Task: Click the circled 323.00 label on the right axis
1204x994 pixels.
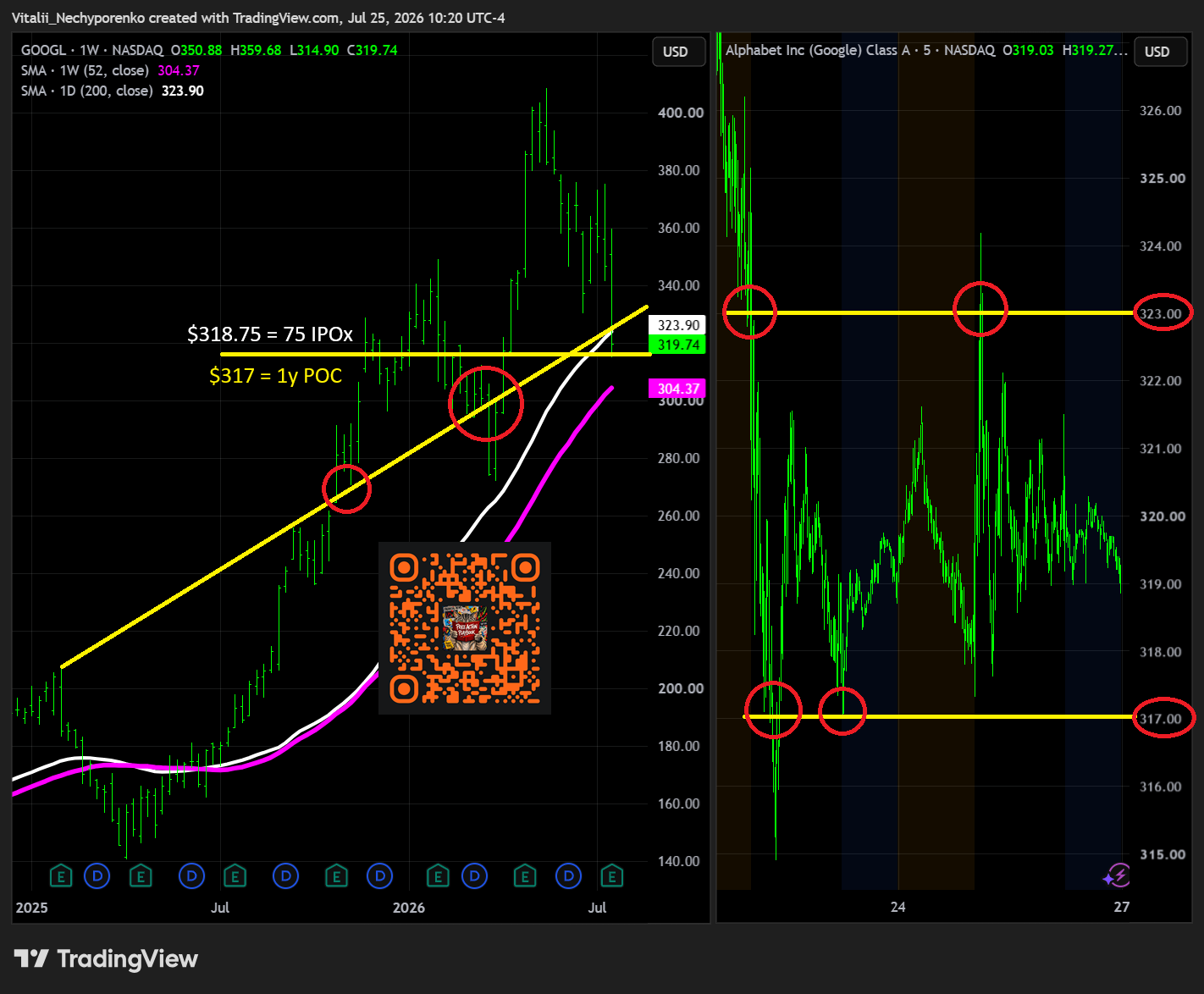Action: [x=1161, y=313]
